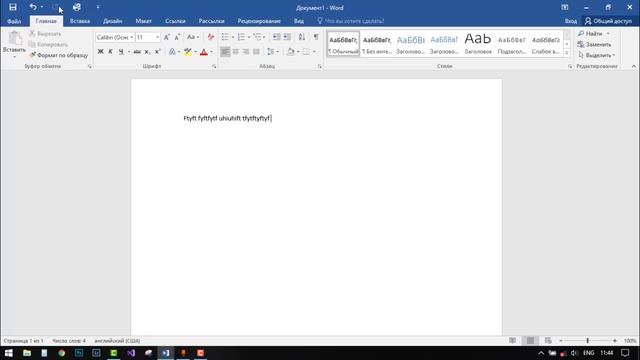This screenshot has width=640, height=360.
Task: Decrease font size with the shrink icon
Action: coord(177,37)
